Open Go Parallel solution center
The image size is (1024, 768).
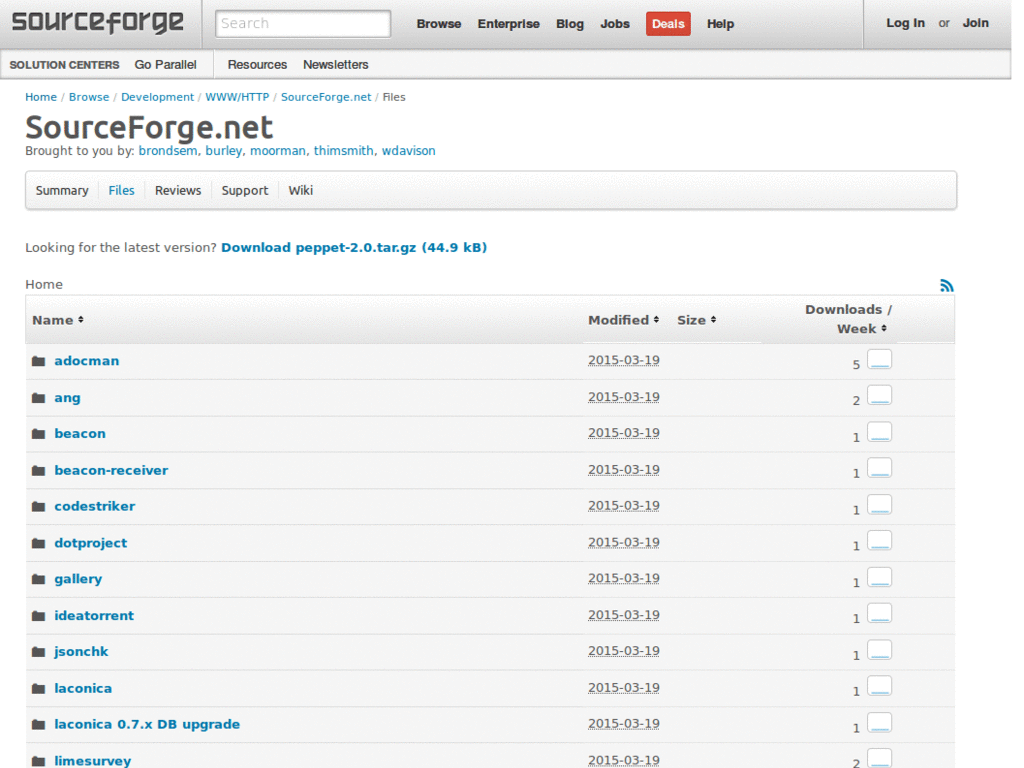point(165,65)
